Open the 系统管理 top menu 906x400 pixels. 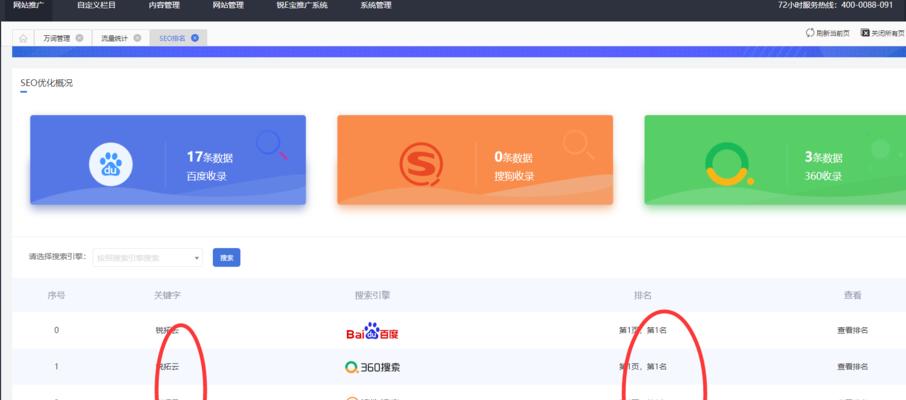[376, 5]
